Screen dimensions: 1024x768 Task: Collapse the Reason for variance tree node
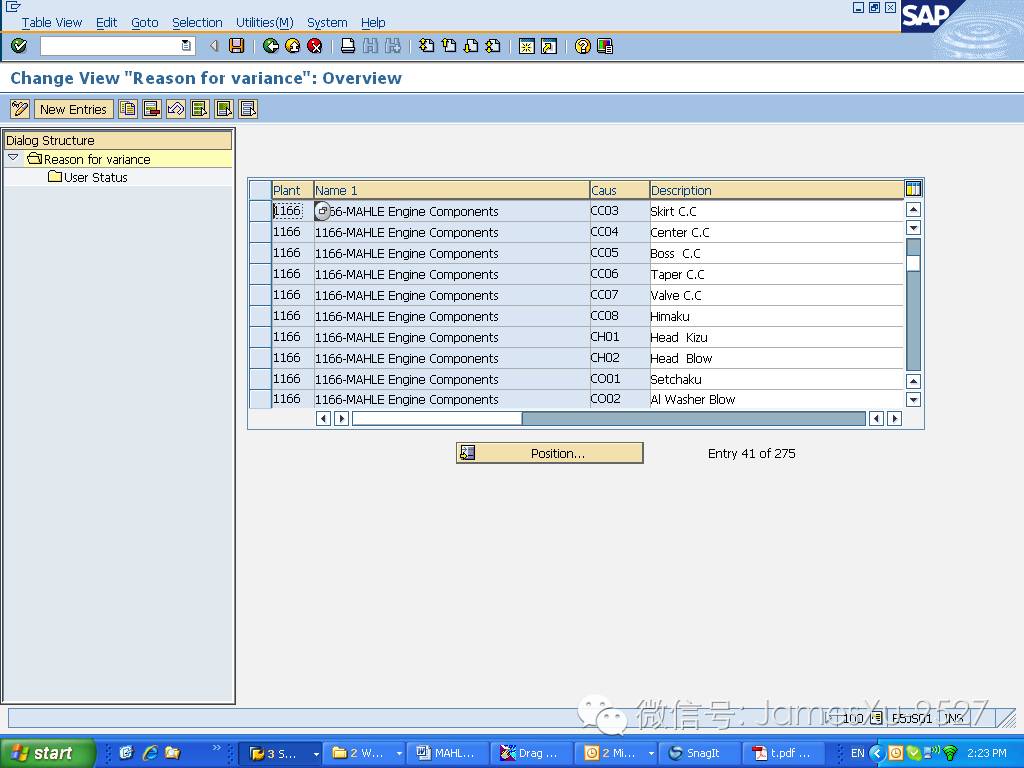(x=13, y=158)
